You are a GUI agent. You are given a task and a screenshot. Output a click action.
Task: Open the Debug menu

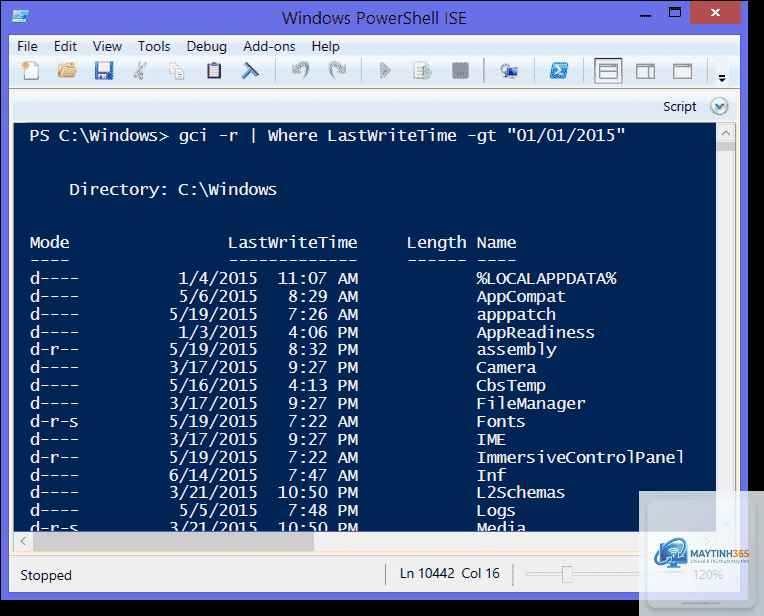[207, 46]
